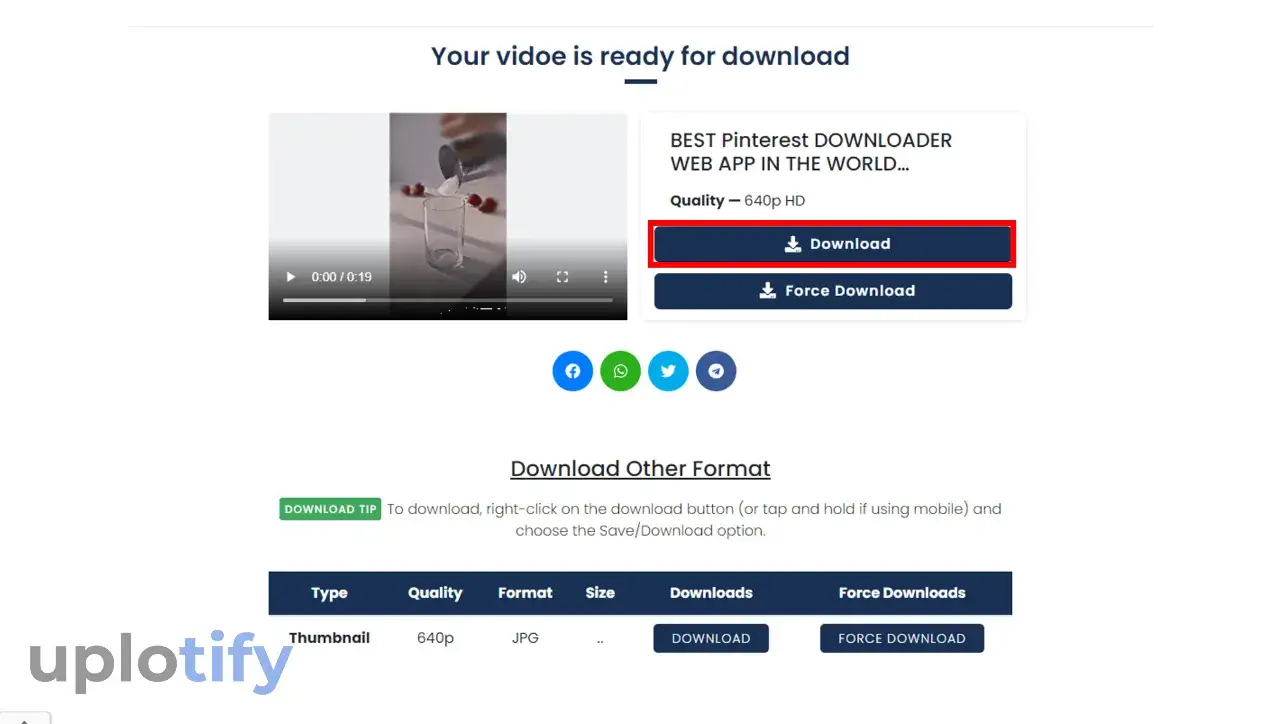Share to Facebook via the round icon
Screen dimensions: 1280x724
tap(573, 371)
